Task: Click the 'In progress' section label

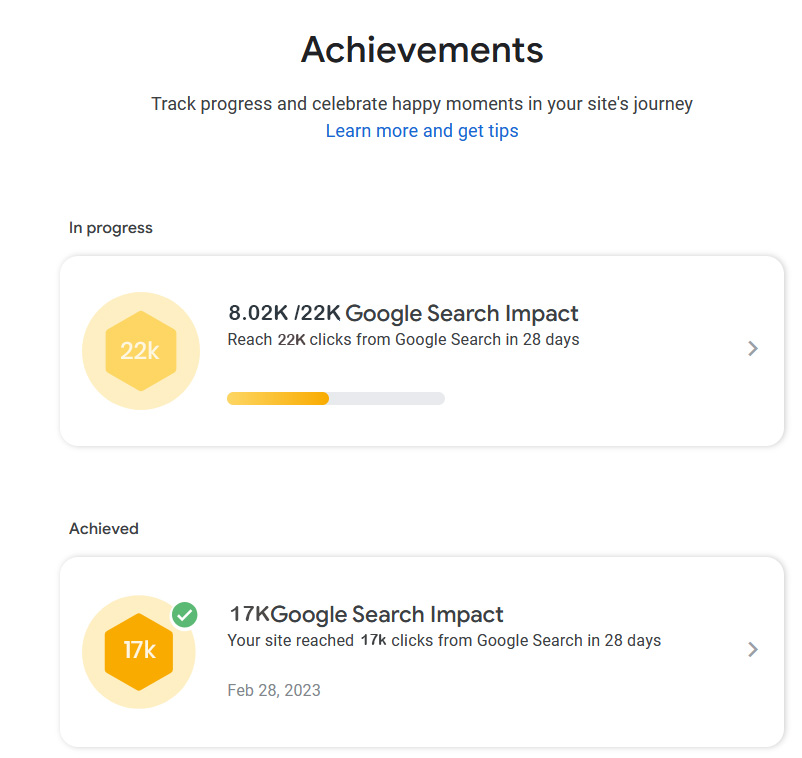Action: 111,228
